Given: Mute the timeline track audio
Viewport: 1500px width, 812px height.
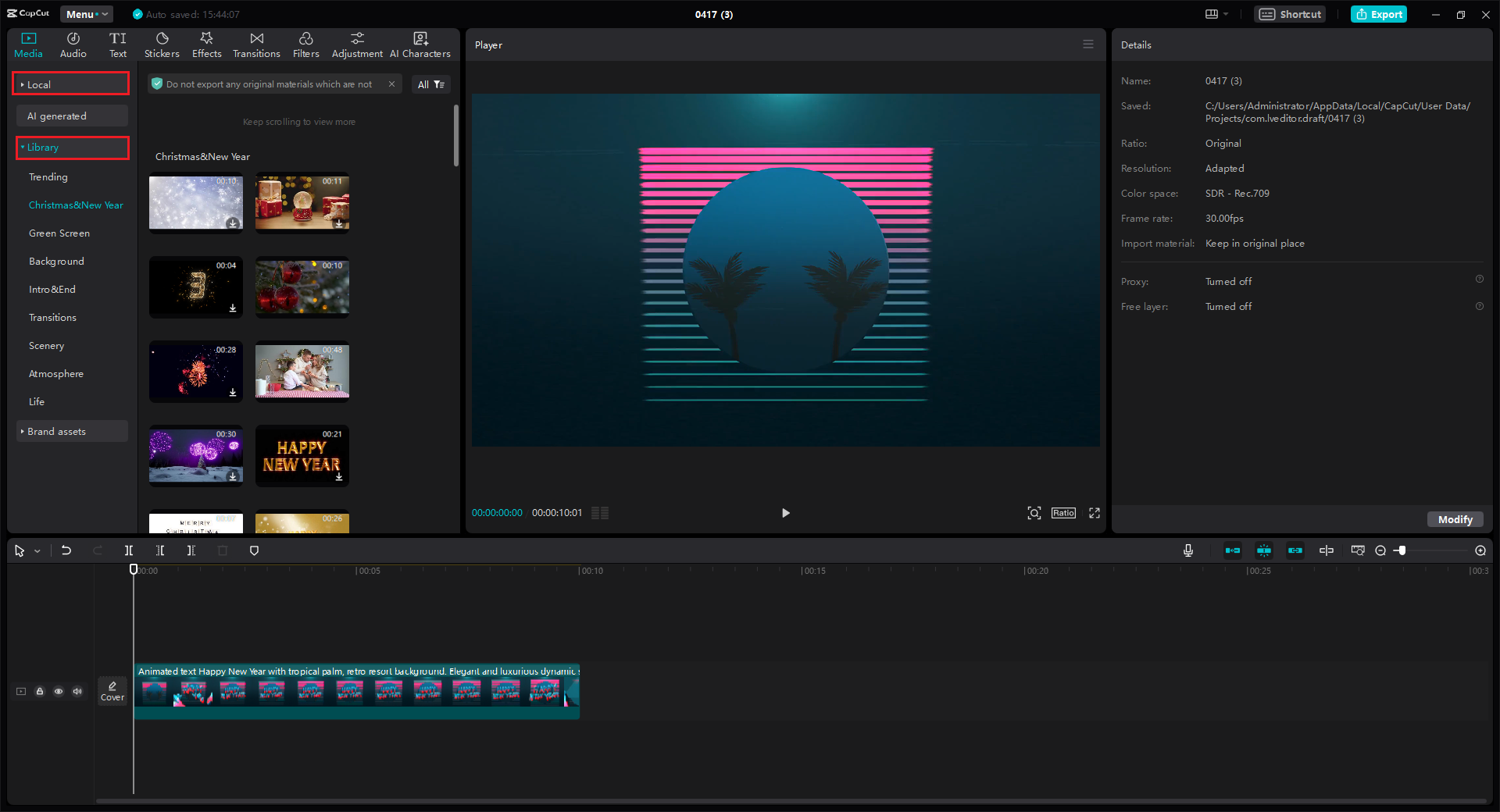Looking at the screenshot, I should pos(77,692).
